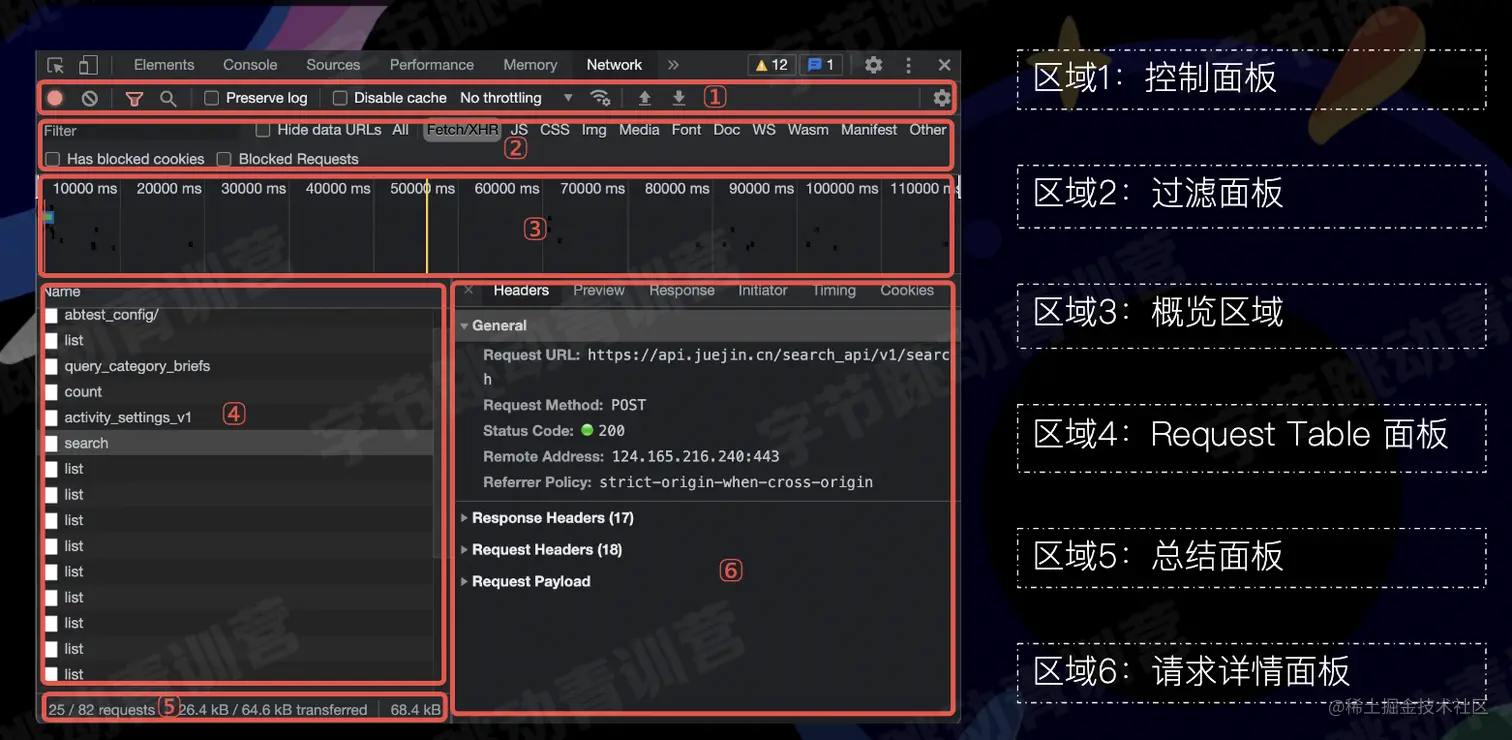Open DevTools settings gear beside the message badge
The height and width of the screenshot is (740, 1512).
(x=874, y=65)
